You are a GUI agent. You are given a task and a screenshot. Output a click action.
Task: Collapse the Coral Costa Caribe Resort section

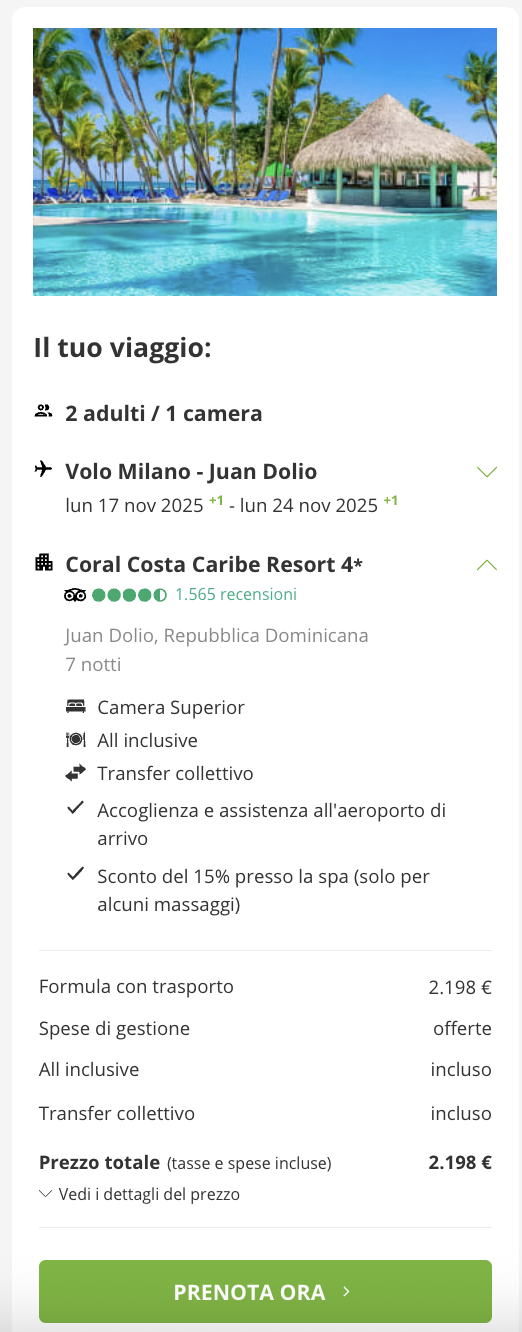pos(487,565)
